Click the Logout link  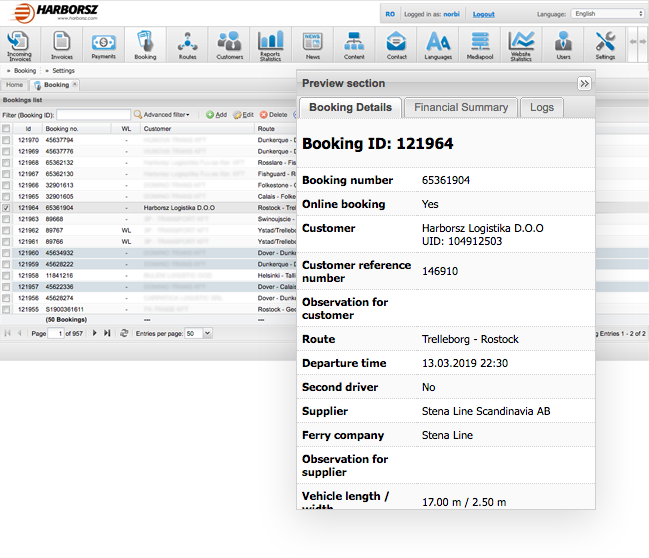[x=483, y=14]
